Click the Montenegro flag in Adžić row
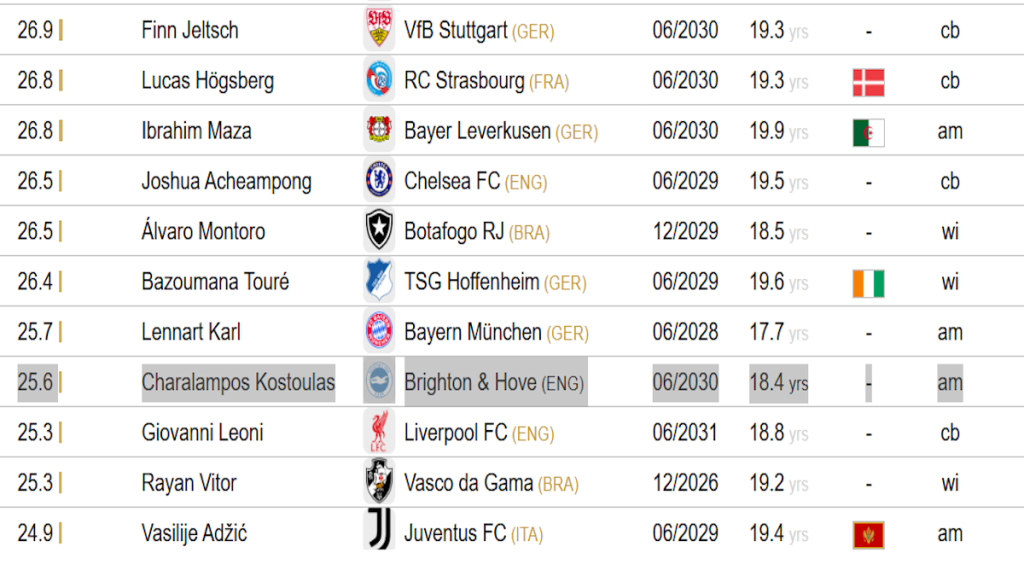The width and height of the screenshot is (1024, 576). [868, 534]
